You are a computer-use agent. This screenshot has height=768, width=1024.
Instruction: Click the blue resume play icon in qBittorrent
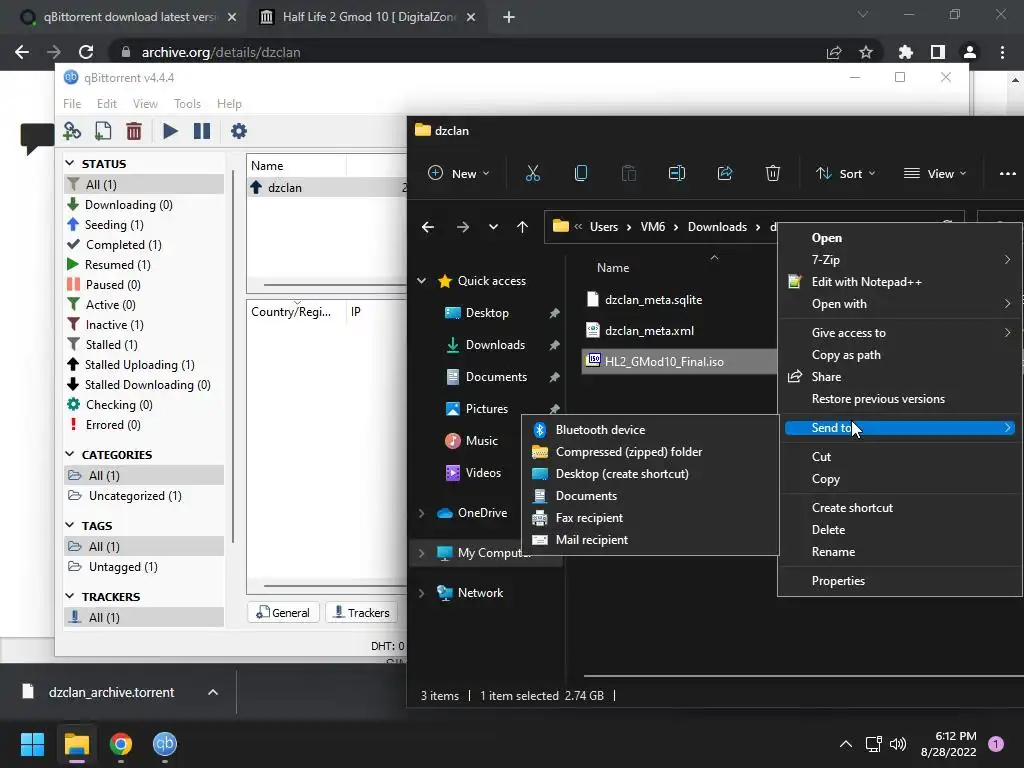pos(170,131)
